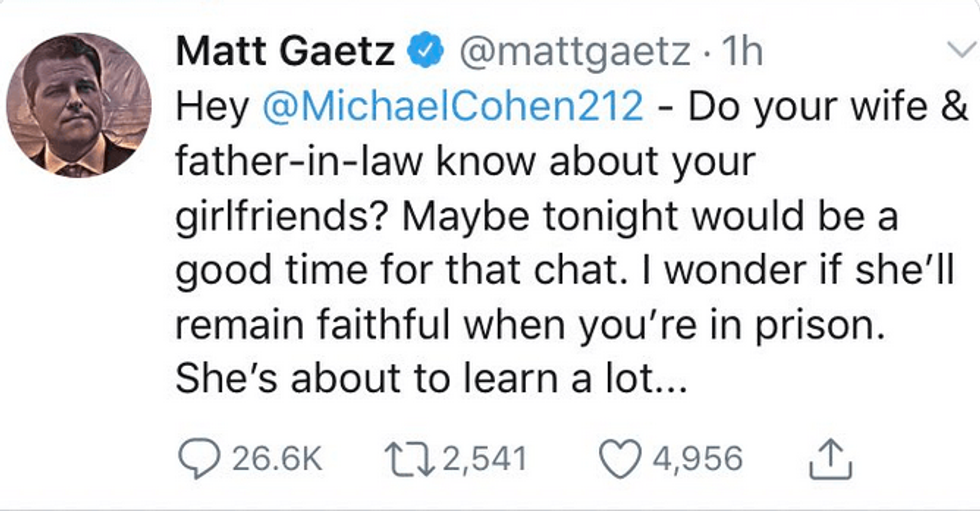Image resolution: width=980 pixels, height=511 pixels.
Task: Click the 4,956 likes count
Action: coord(697,460)
